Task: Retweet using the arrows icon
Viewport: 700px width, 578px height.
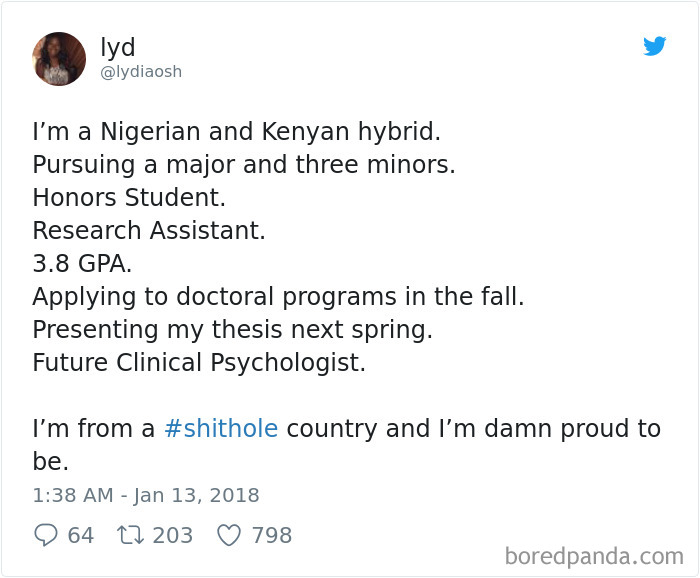Action: pos(128,536)
